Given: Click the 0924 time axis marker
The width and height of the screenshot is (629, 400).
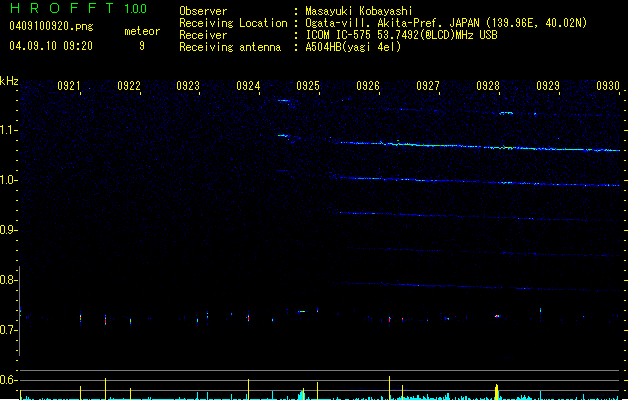Looking at the screenshot, I should click(x=248, y=86).
